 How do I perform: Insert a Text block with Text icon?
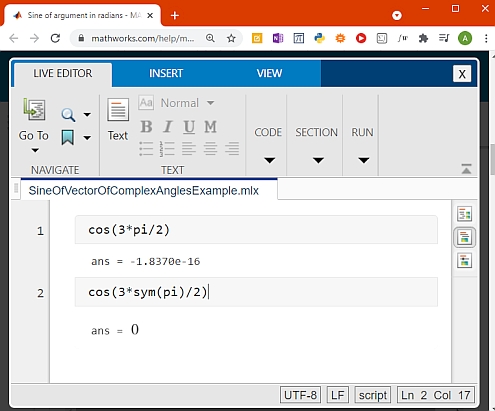[x=118, y=109]
